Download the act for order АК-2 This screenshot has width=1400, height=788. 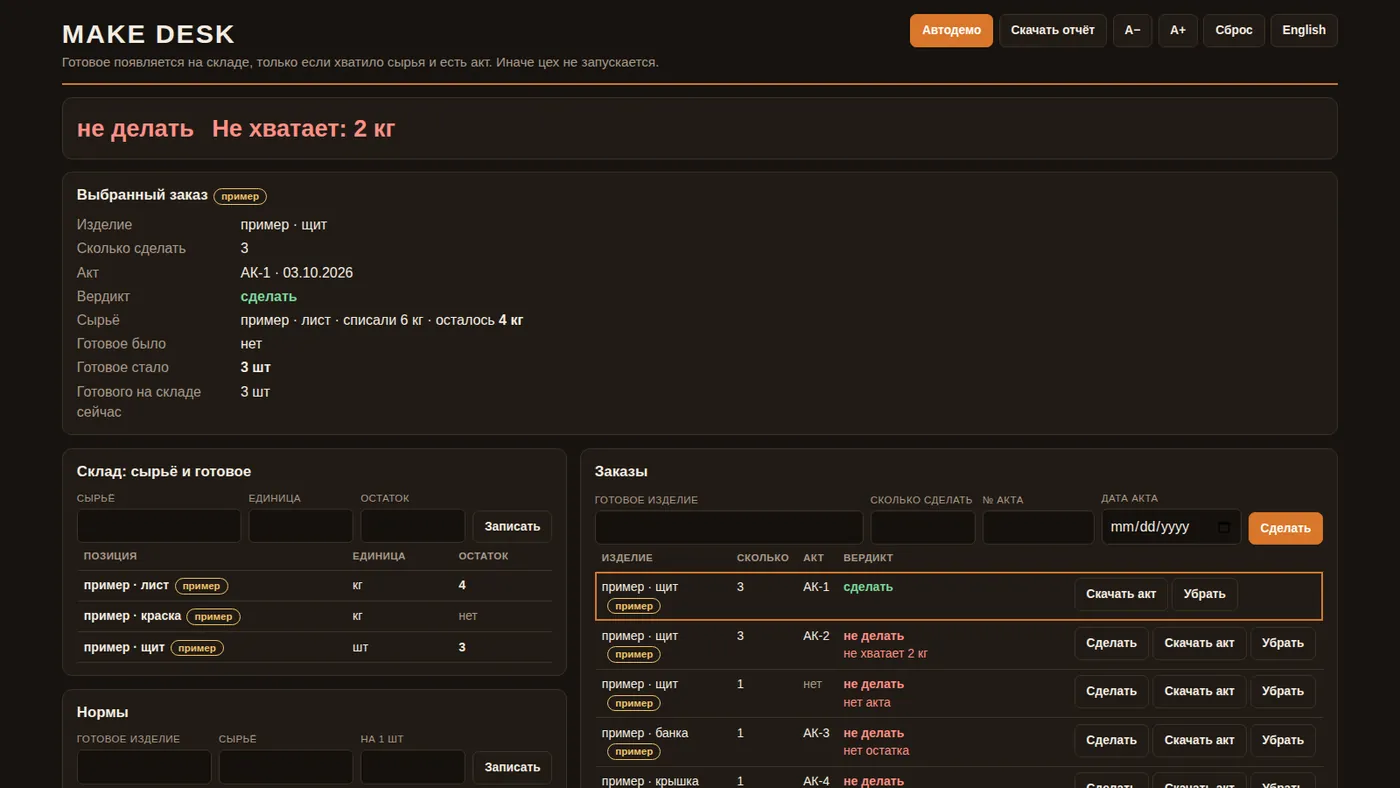point(1200,643)
